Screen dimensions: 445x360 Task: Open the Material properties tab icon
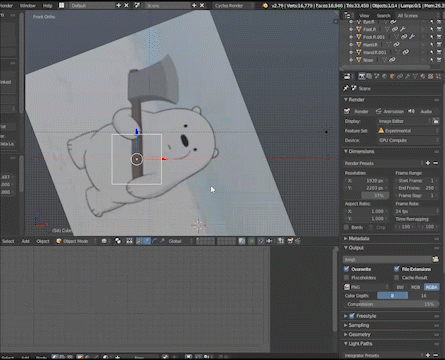tap(423, 77)
